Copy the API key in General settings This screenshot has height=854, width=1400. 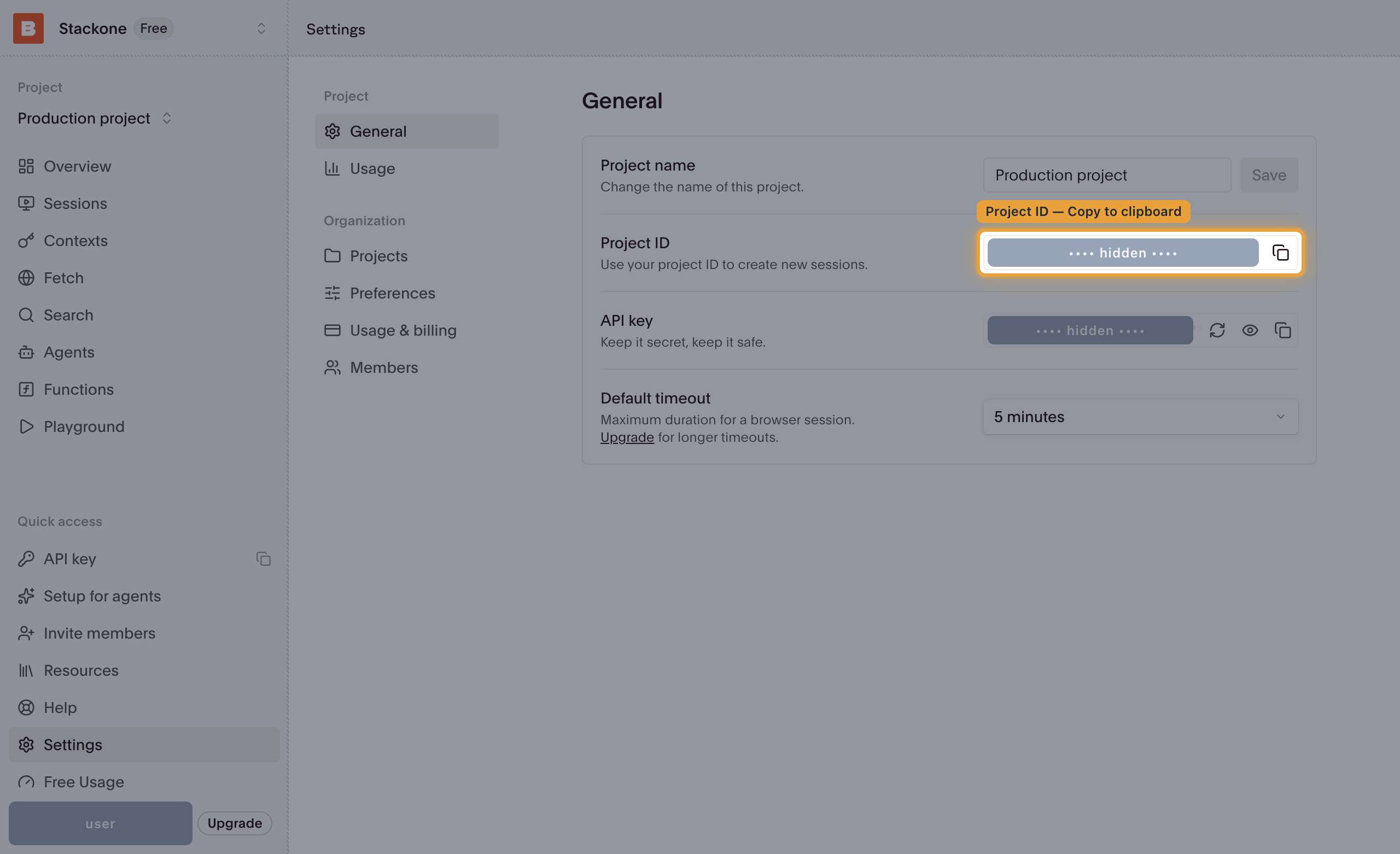(x=1283, y=331)
